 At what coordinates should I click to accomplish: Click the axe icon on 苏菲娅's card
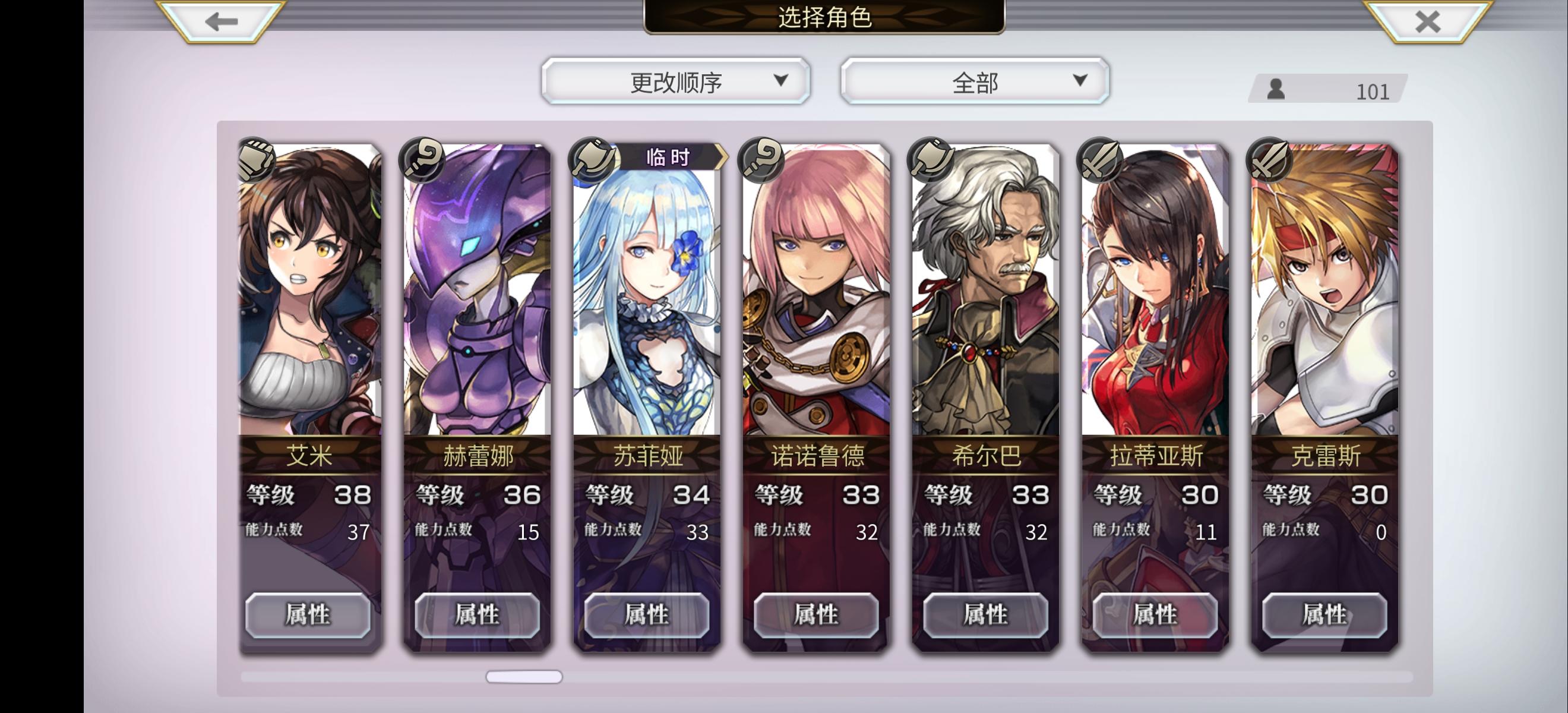(591, 159)
